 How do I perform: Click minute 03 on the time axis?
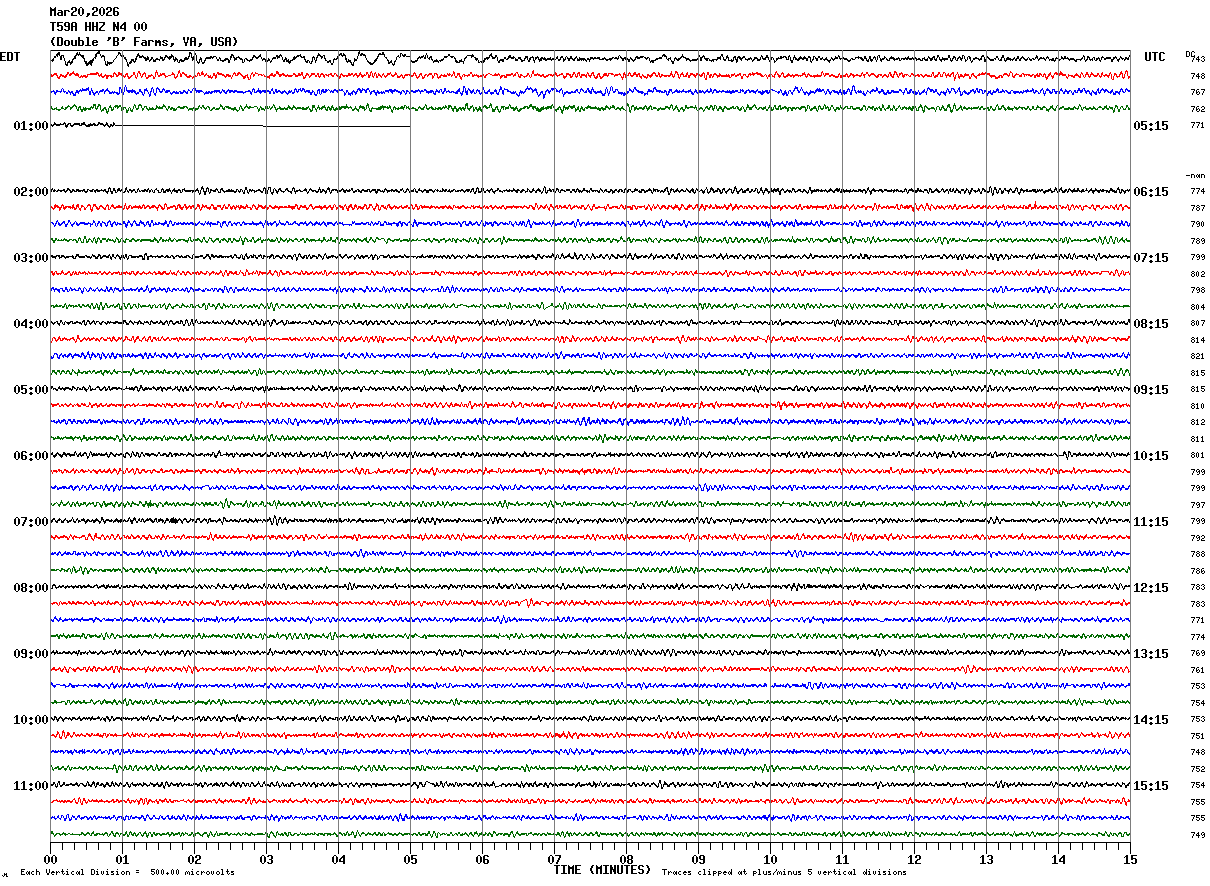[266, 860]
